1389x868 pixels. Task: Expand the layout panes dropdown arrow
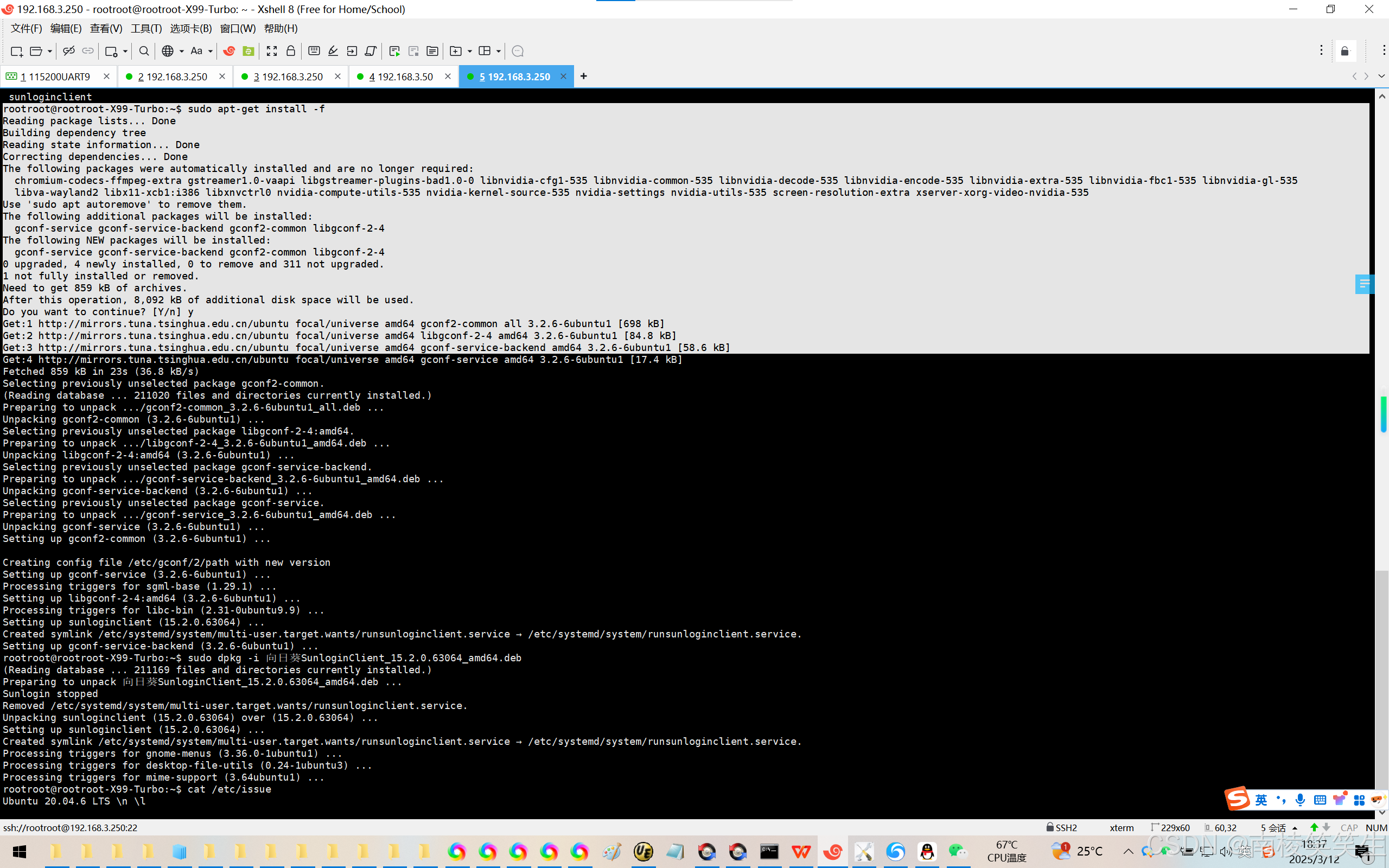pyautogui.click(x=498, y=51)
